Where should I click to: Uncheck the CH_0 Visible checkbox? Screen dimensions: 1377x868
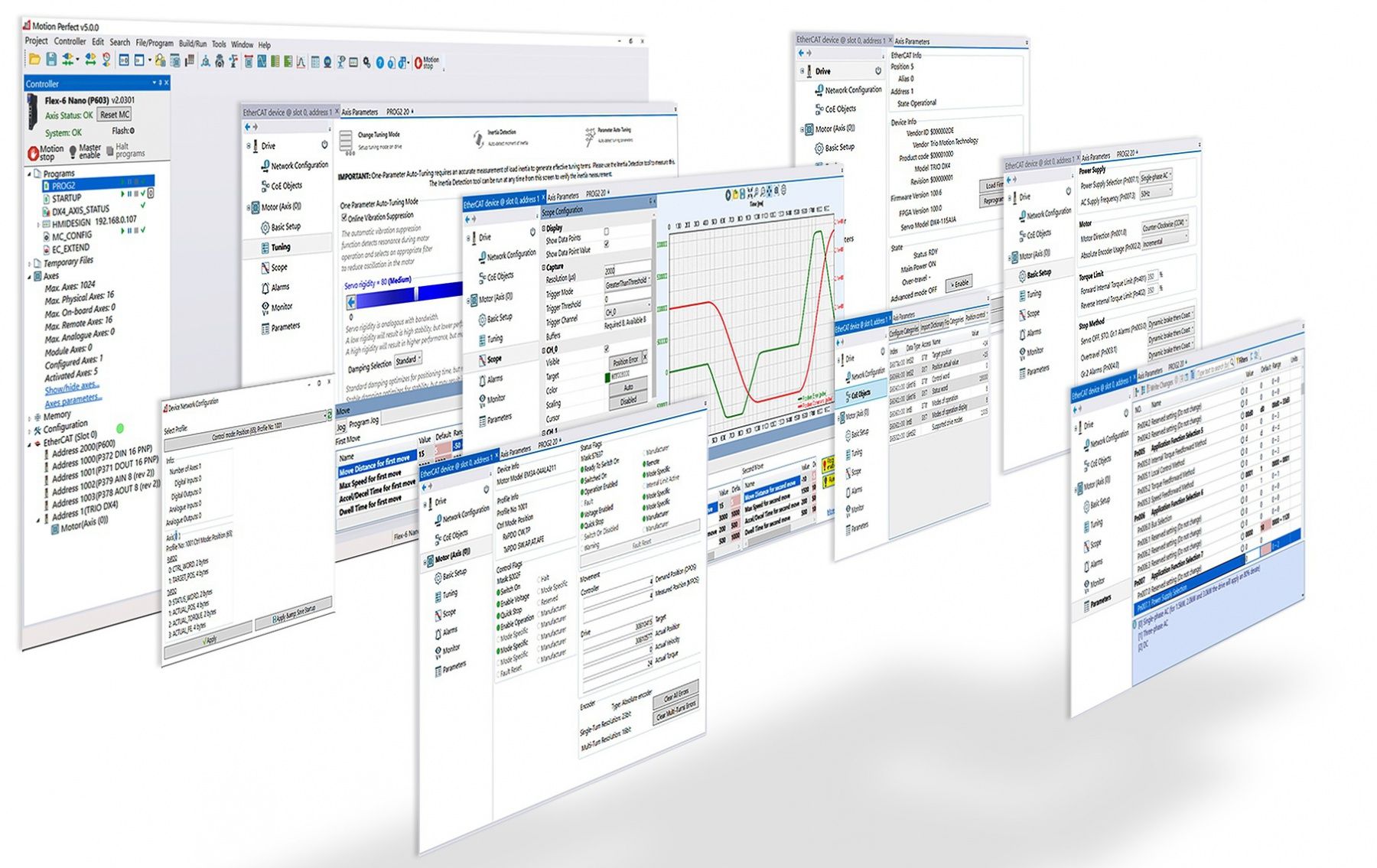click(607, 349)
